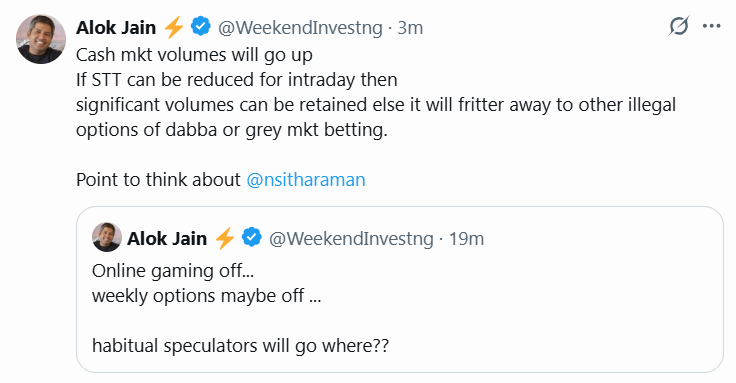Click the Alok Jain name inside the quoted post
736x383 pixels.
pyautogui.click(x=167, y=238)
